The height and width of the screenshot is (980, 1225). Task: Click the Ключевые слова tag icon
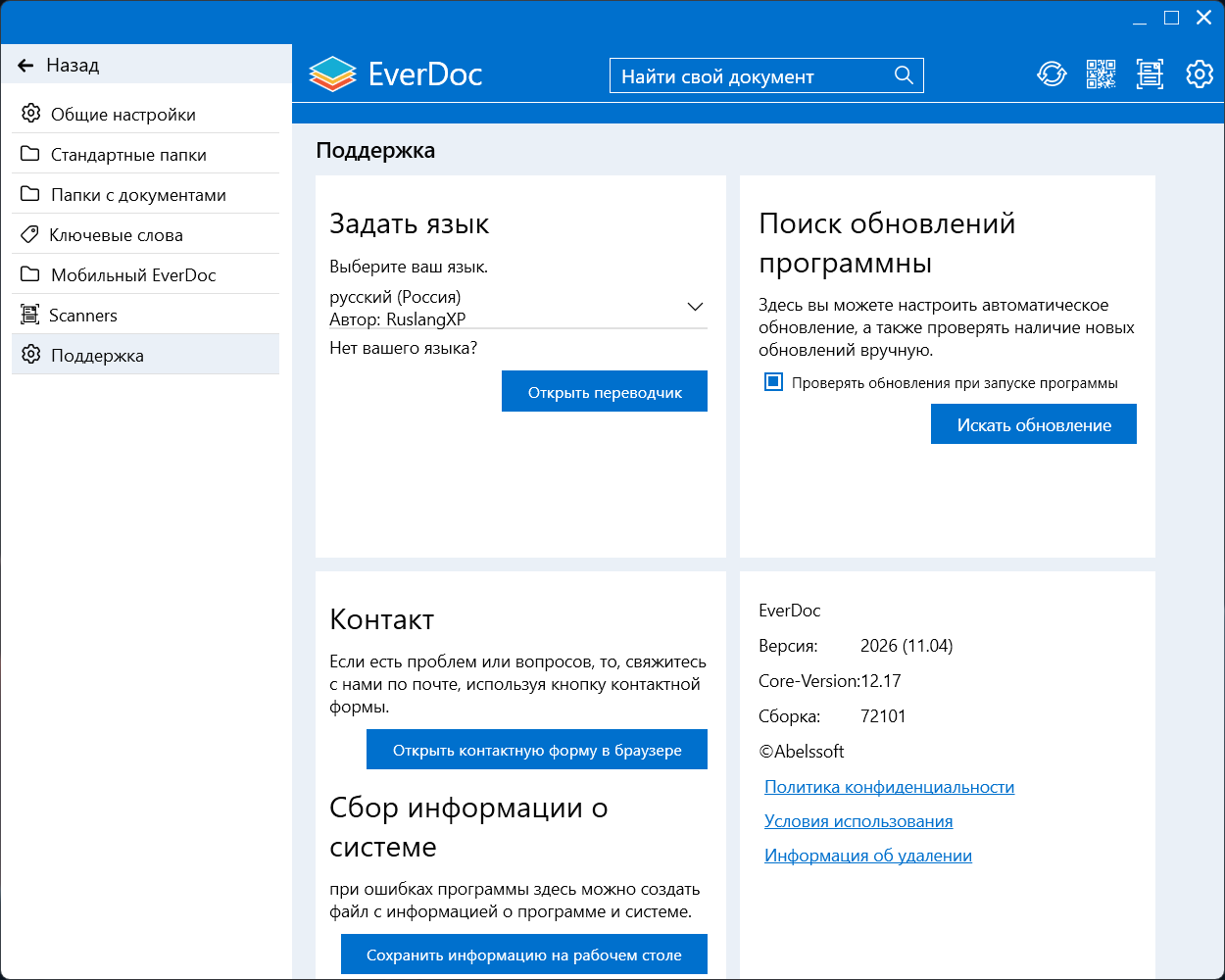click(x=30, y=235)
